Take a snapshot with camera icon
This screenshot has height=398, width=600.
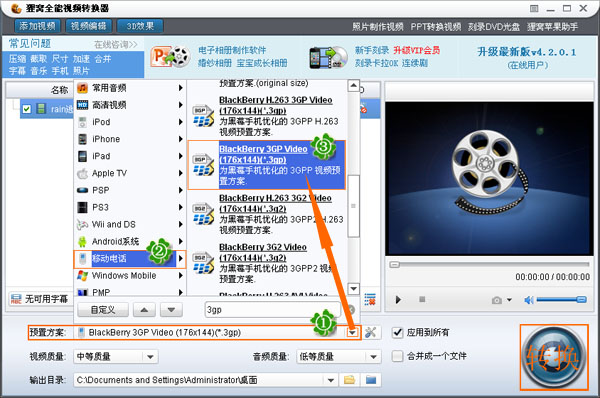coord(497,300)
